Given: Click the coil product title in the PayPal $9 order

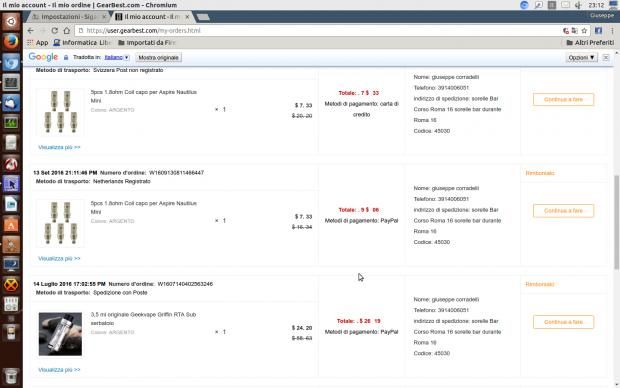Looking at the screenshot, I should (x=144, y=207).
